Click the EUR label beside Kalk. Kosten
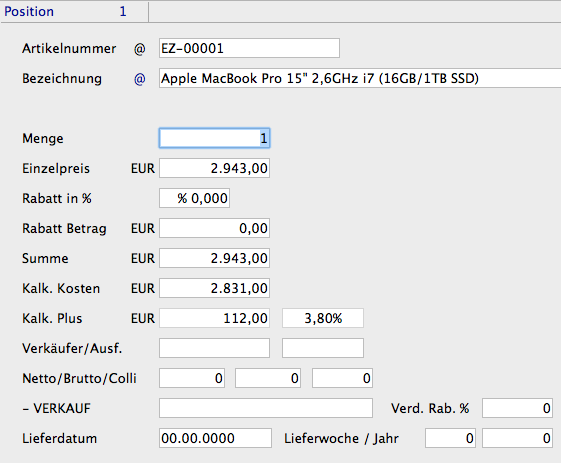The width and height of the screenshot is (561, 463). click(143, 288)
